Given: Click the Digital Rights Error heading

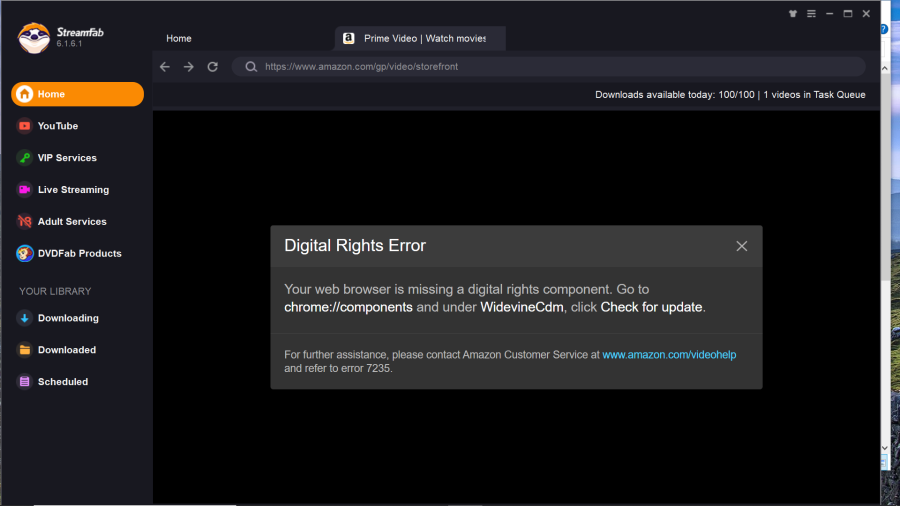Looking at the screenshot, I should pyautogui.click(x=355, y=246).
